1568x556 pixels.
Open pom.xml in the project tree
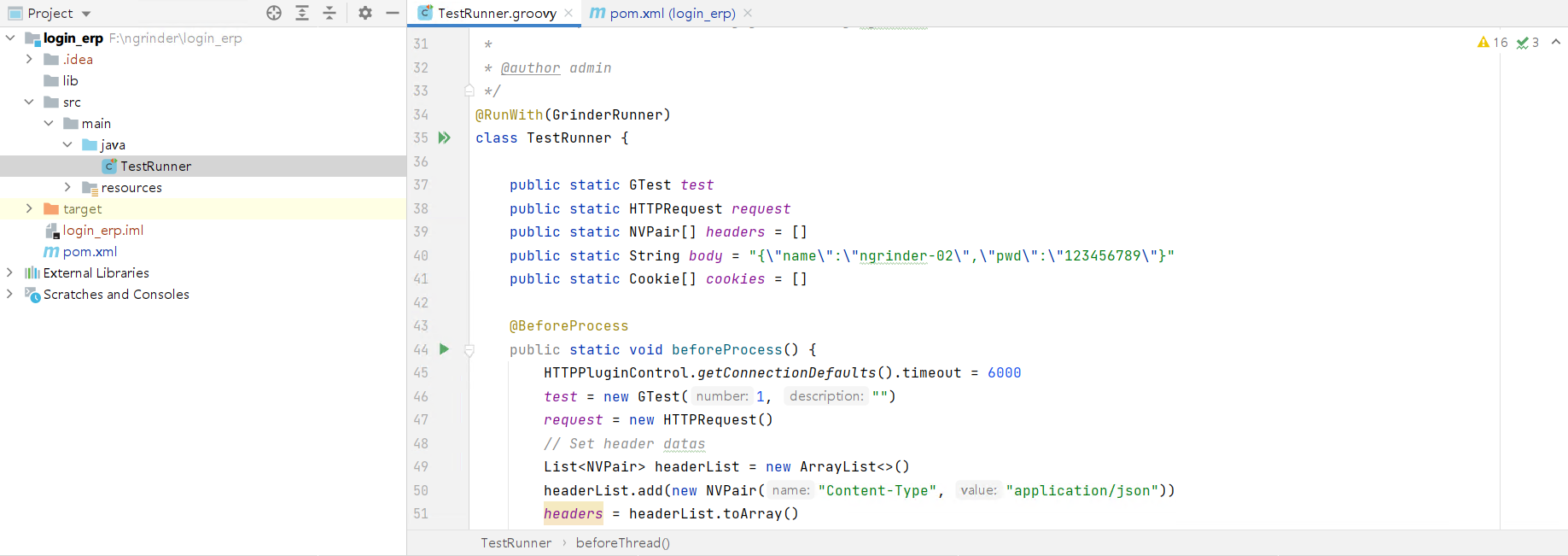click(90, 251)
